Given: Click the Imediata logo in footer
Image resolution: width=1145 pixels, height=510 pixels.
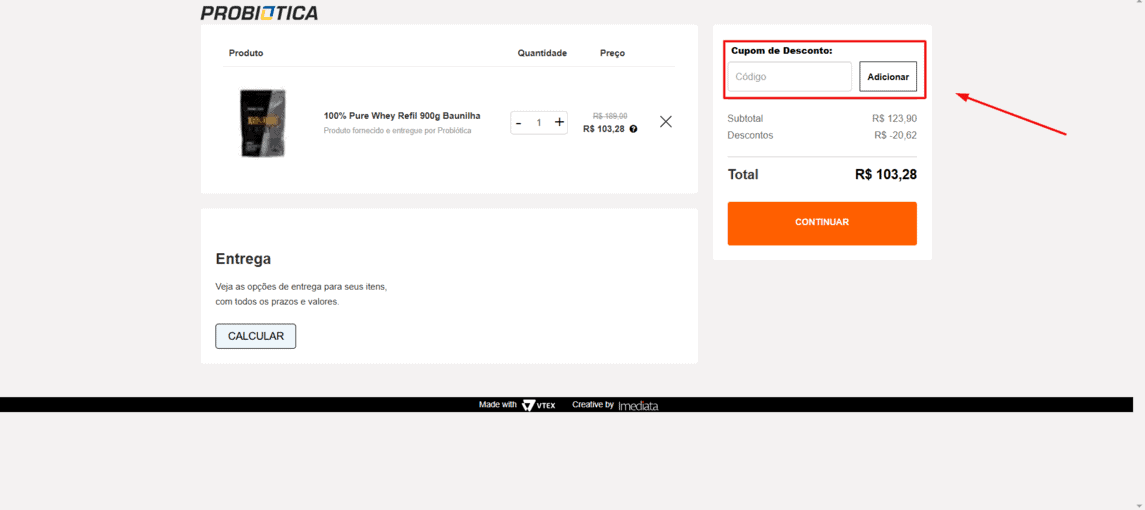Looking at the screenshot, I should tap(638, 406).
